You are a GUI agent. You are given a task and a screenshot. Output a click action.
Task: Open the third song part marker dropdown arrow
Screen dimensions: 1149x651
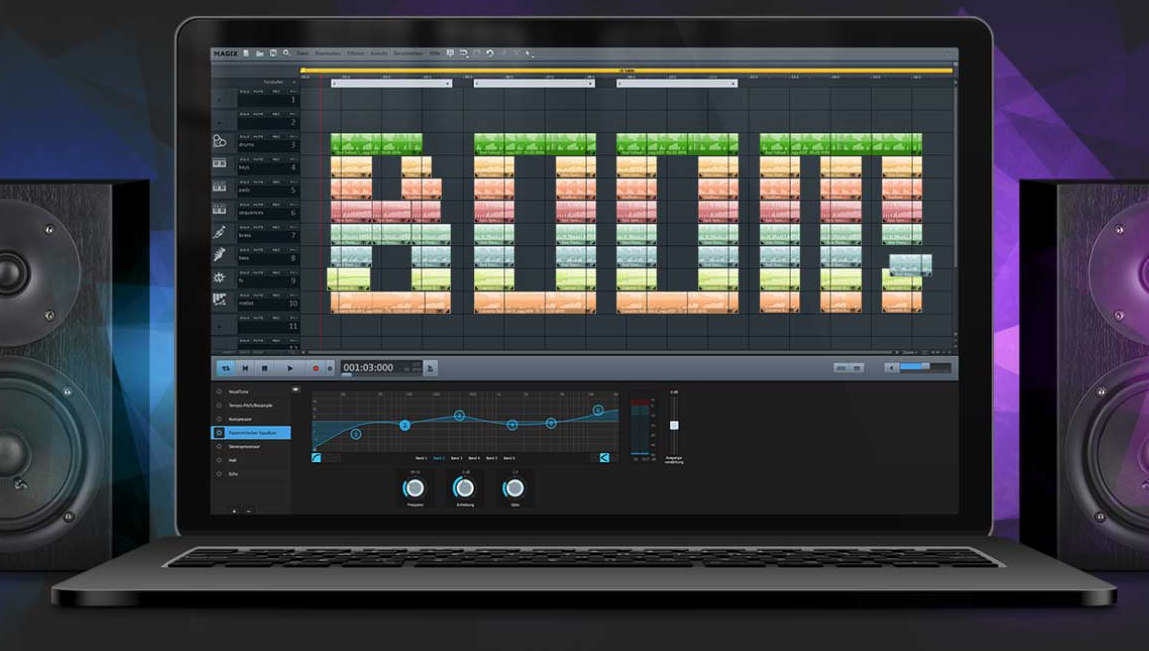coord(733,84)
